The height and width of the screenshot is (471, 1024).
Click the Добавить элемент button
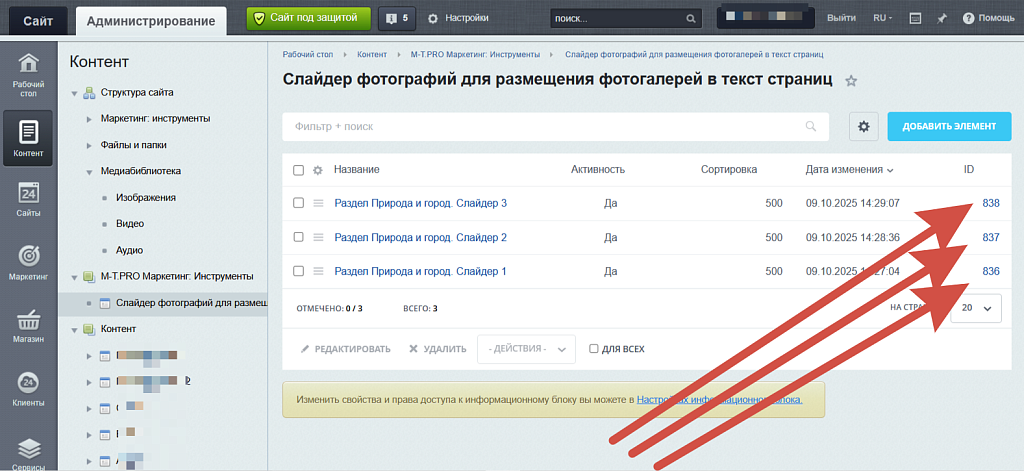(949, 126)
